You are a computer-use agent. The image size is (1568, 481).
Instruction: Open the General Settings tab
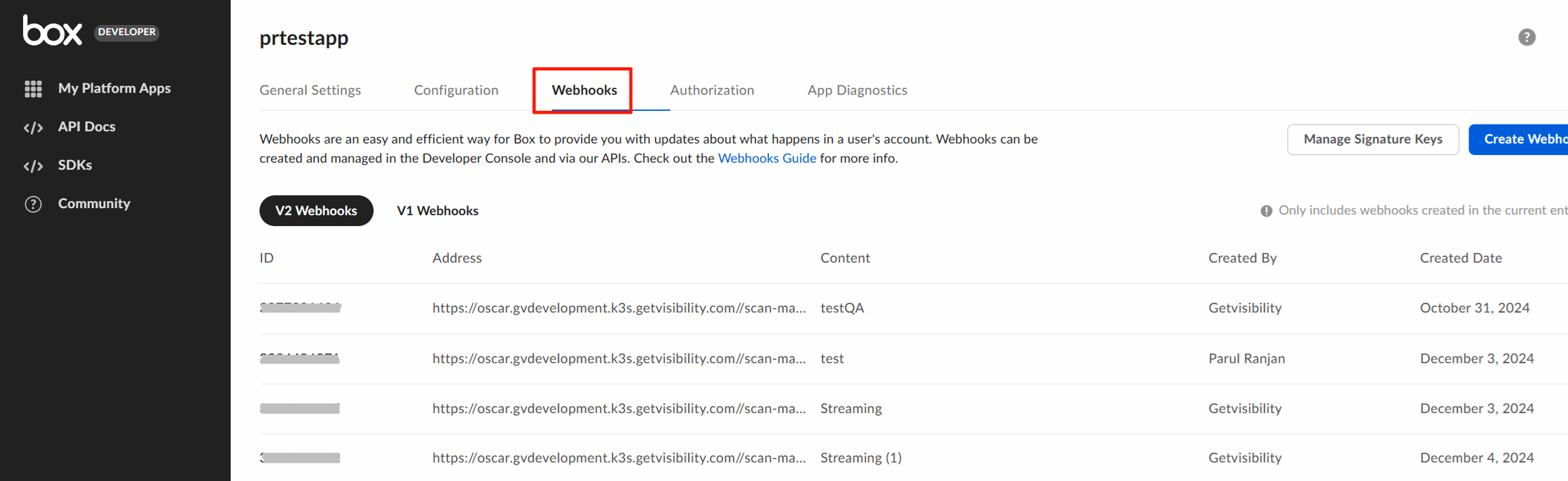[310, 90]
